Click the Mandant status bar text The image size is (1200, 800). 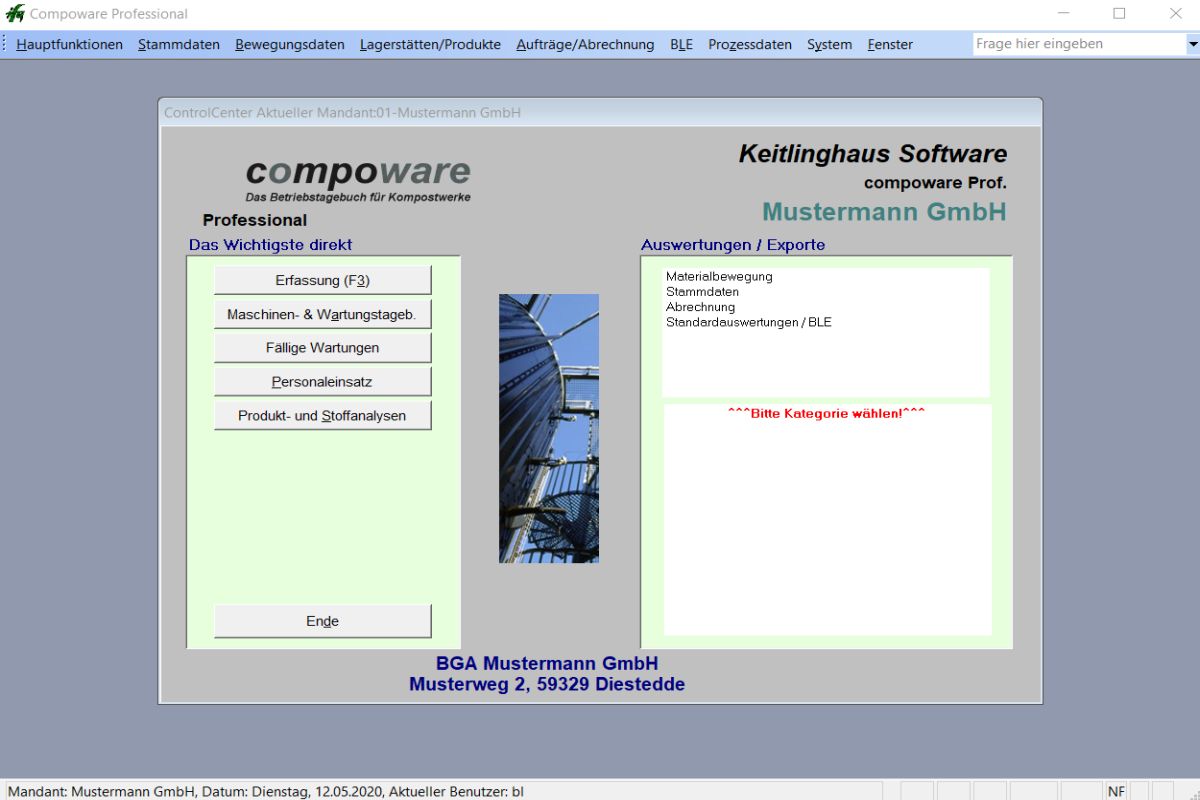266,791
